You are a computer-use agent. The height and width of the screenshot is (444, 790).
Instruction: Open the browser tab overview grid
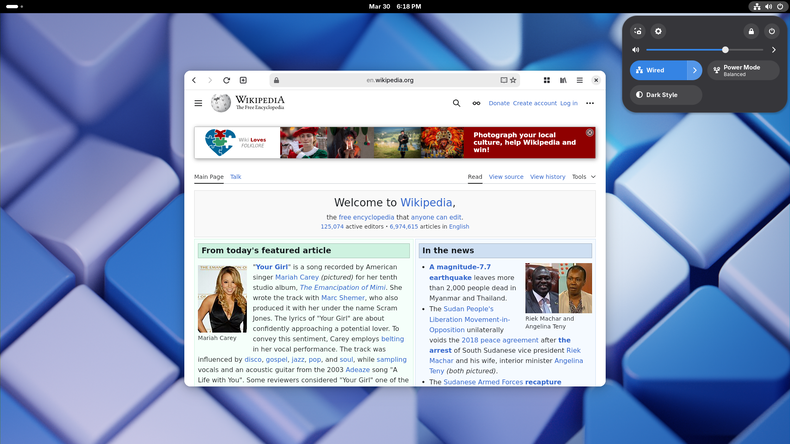(x=547, y=80)
